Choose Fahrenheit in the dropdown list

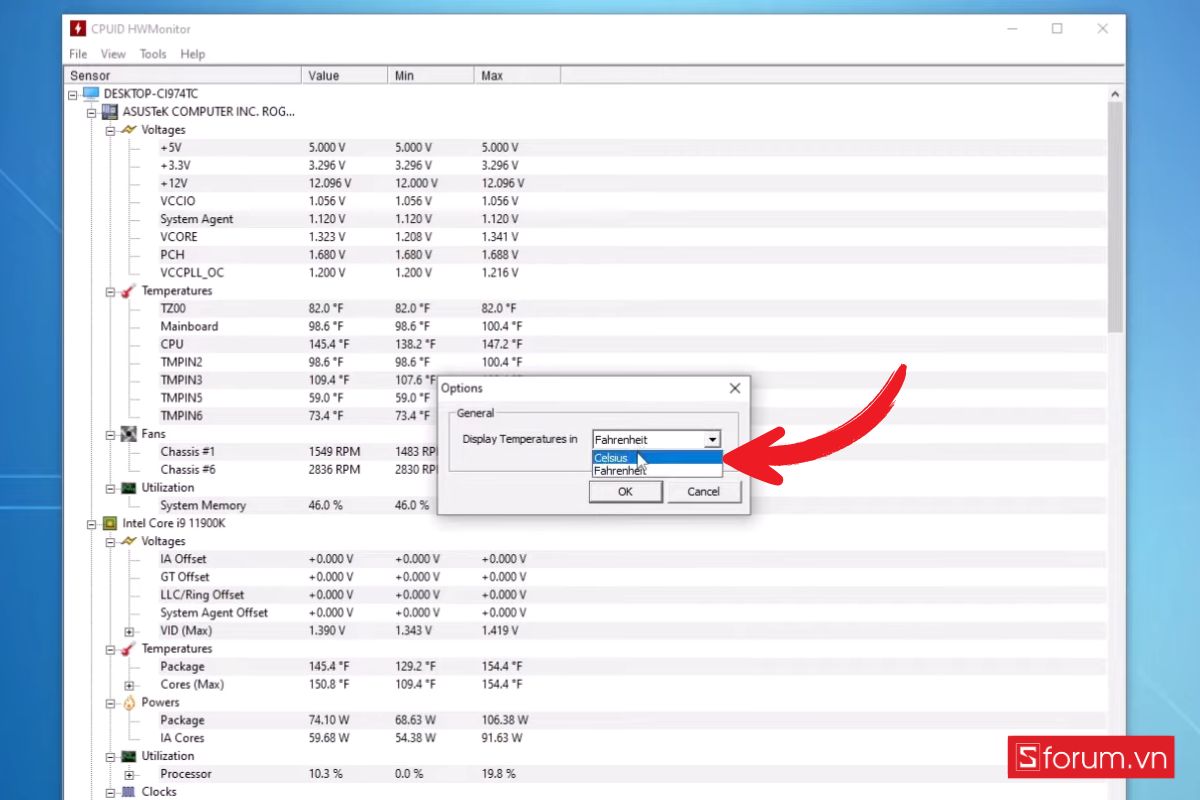[656, 470]
